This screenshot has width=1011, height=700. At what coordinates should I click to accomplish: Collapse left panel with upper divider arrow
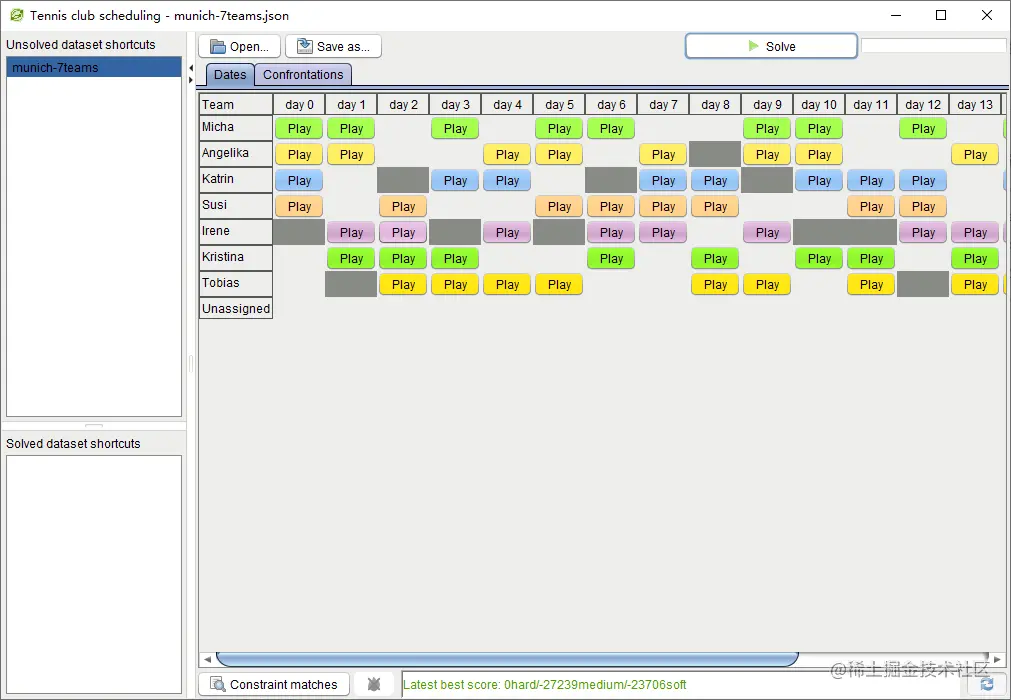click(x=191, y=68)
